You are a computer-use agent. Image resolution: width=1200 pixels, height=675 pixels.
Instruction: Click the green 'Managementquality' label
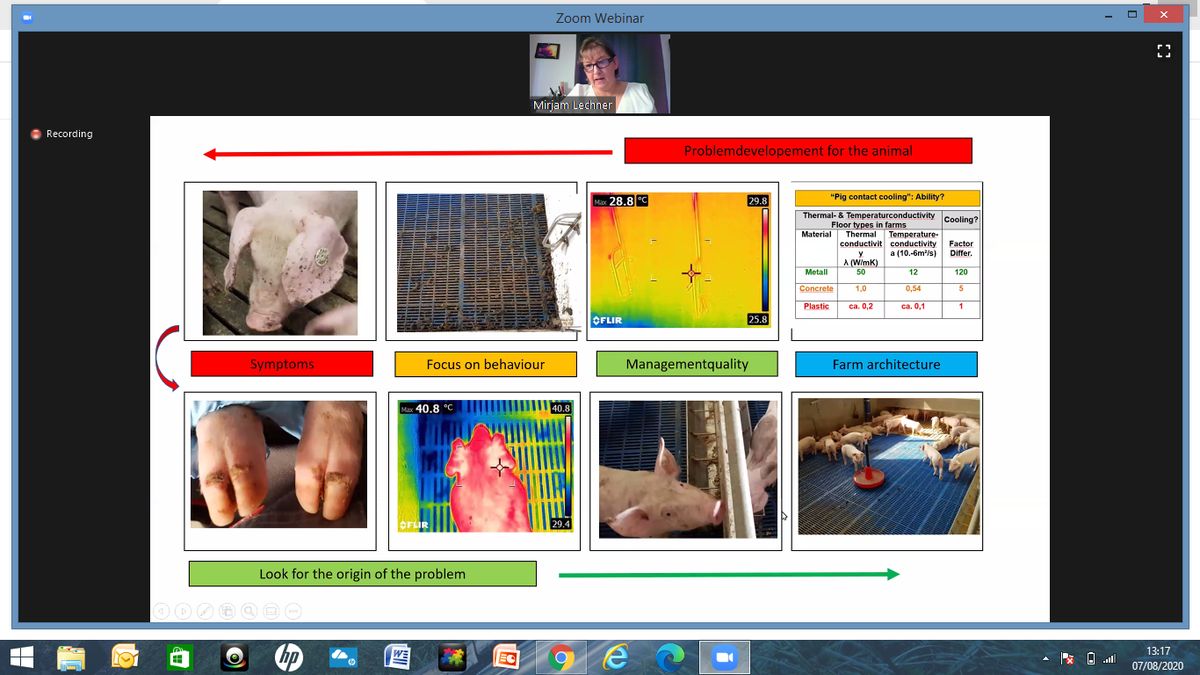687,364
